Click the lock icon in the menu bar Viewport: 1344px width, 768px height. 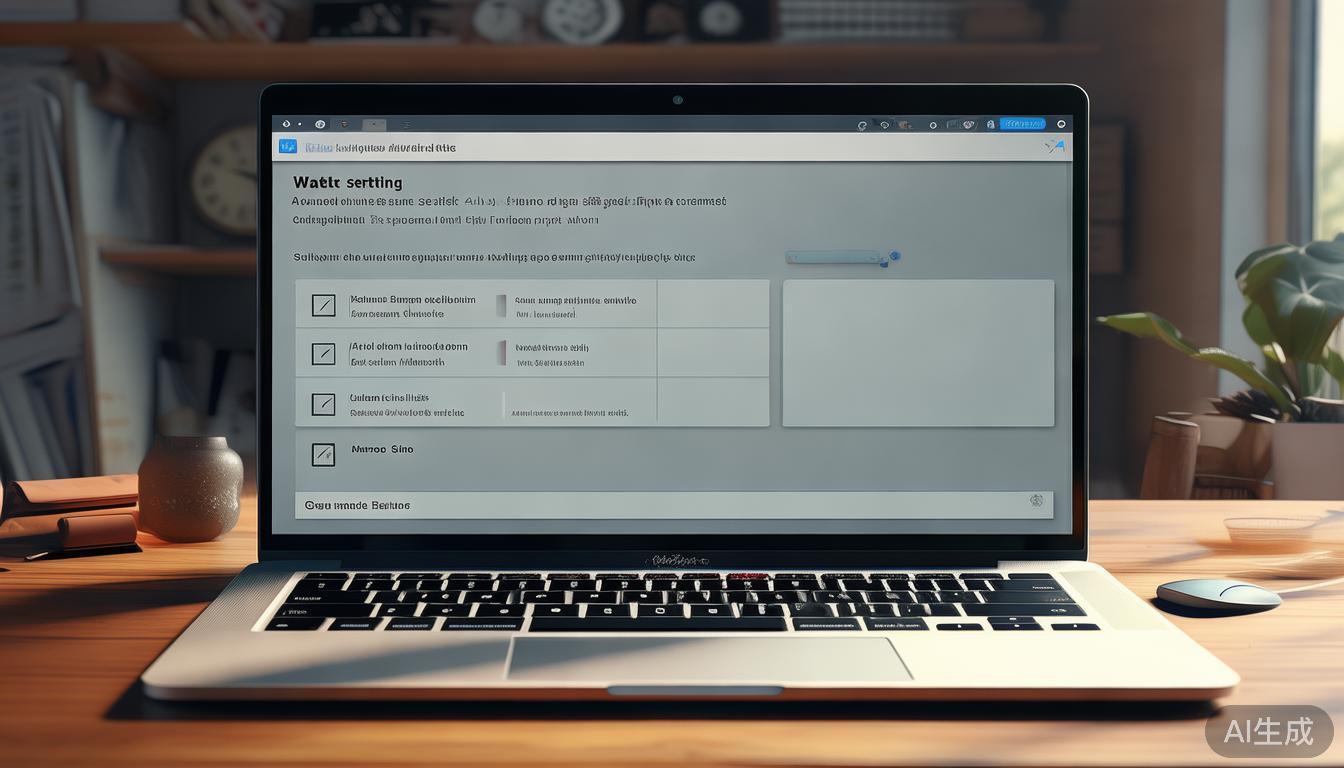point(991,125)
